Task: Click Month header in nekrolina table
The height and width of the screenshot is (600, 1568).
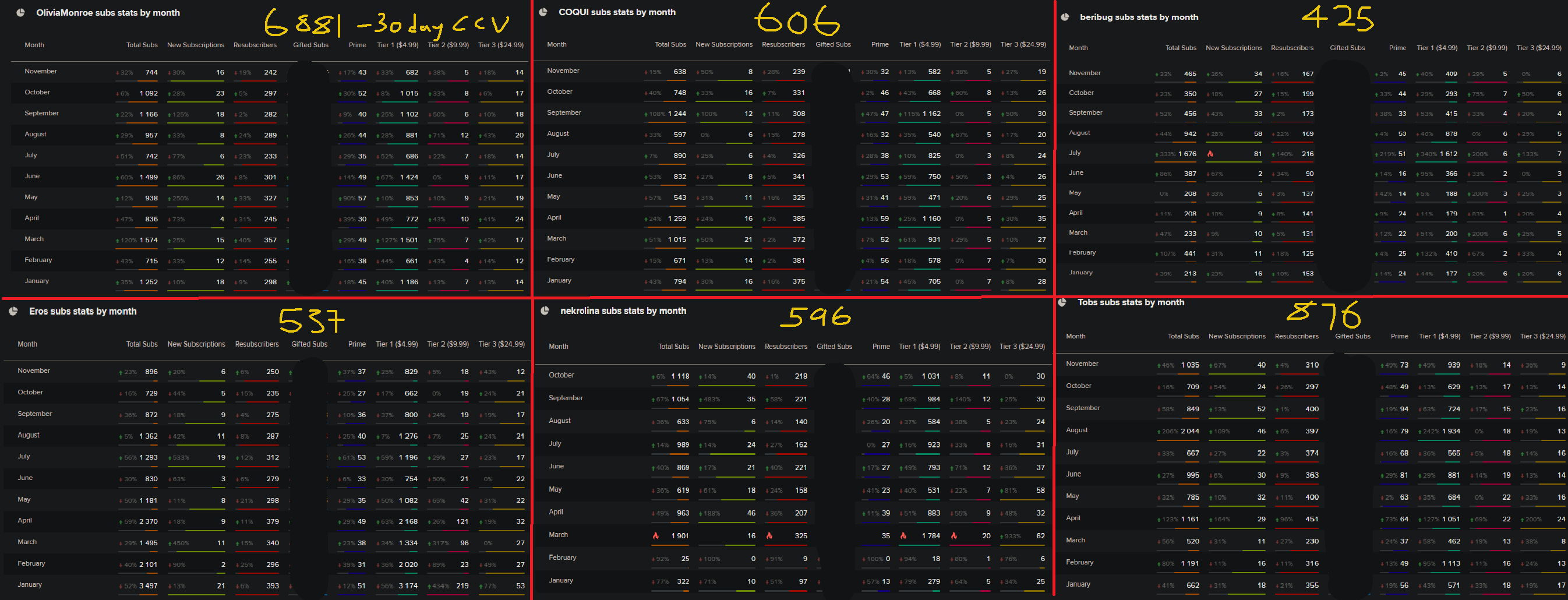Action: [559, 347]
